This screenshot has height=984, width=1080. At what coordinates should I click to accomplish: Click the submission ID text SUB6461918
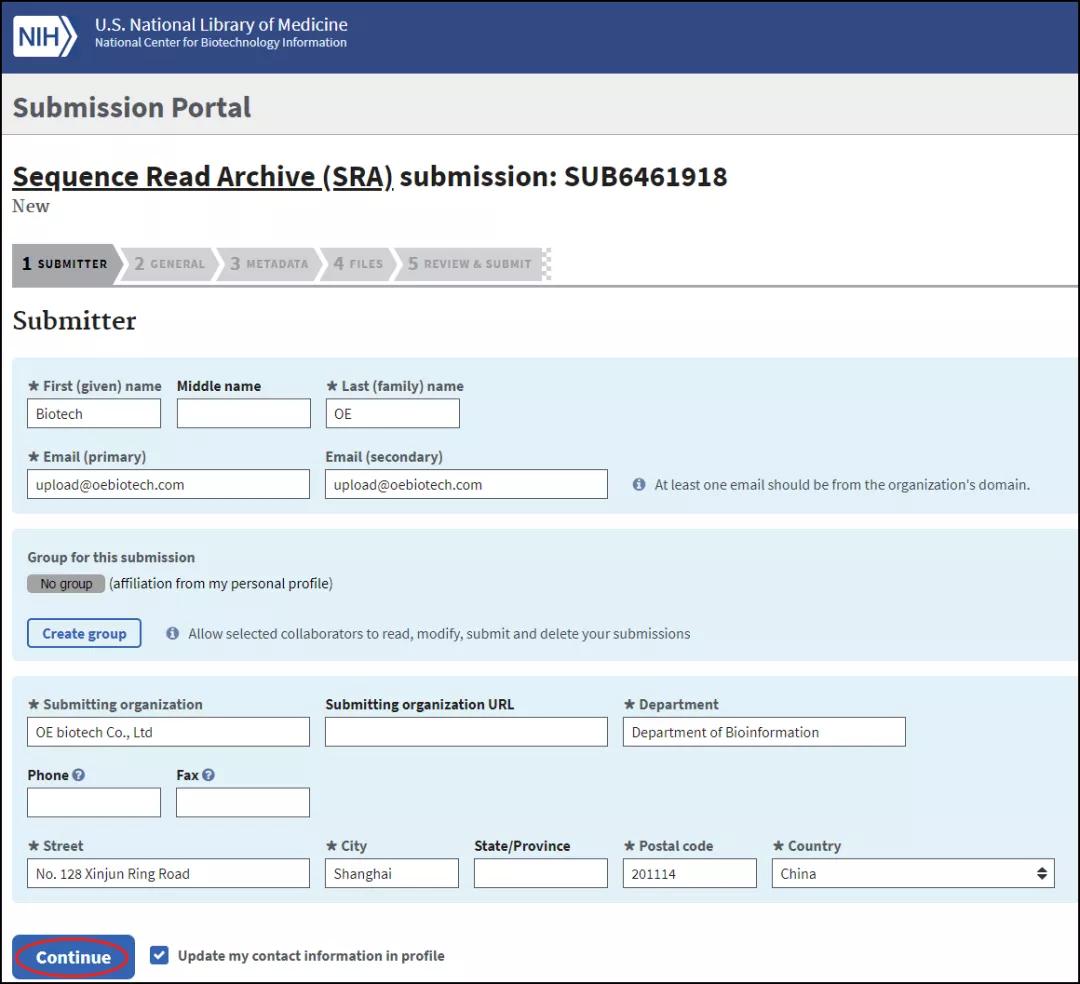[645, 177]
